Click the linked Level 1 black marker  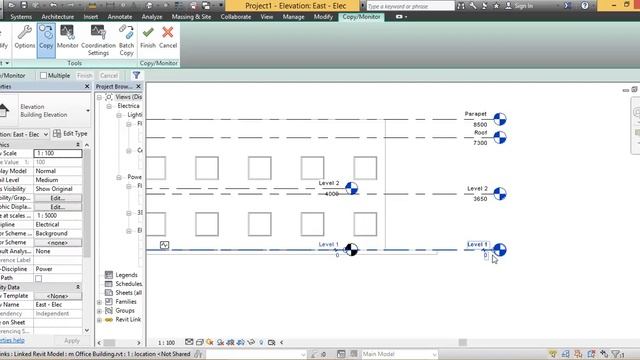[351, 249]
